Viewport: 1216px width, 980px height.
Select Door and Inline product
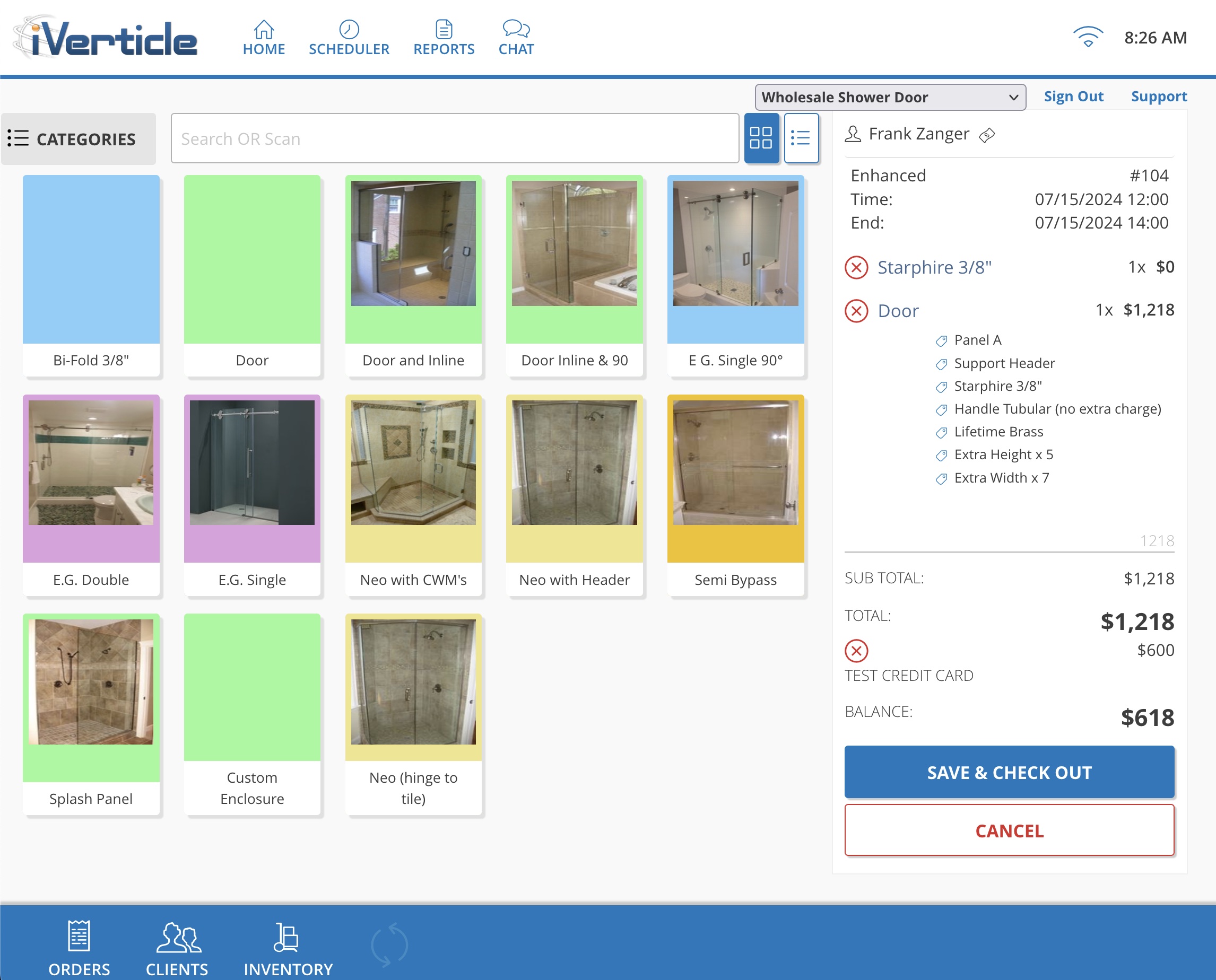pos(413,275)
